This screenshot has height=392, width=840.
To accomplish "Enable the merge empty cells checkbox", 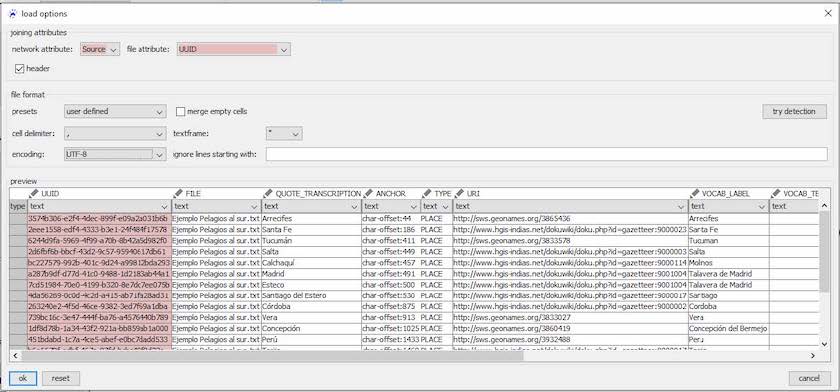I will click(181, 111).
